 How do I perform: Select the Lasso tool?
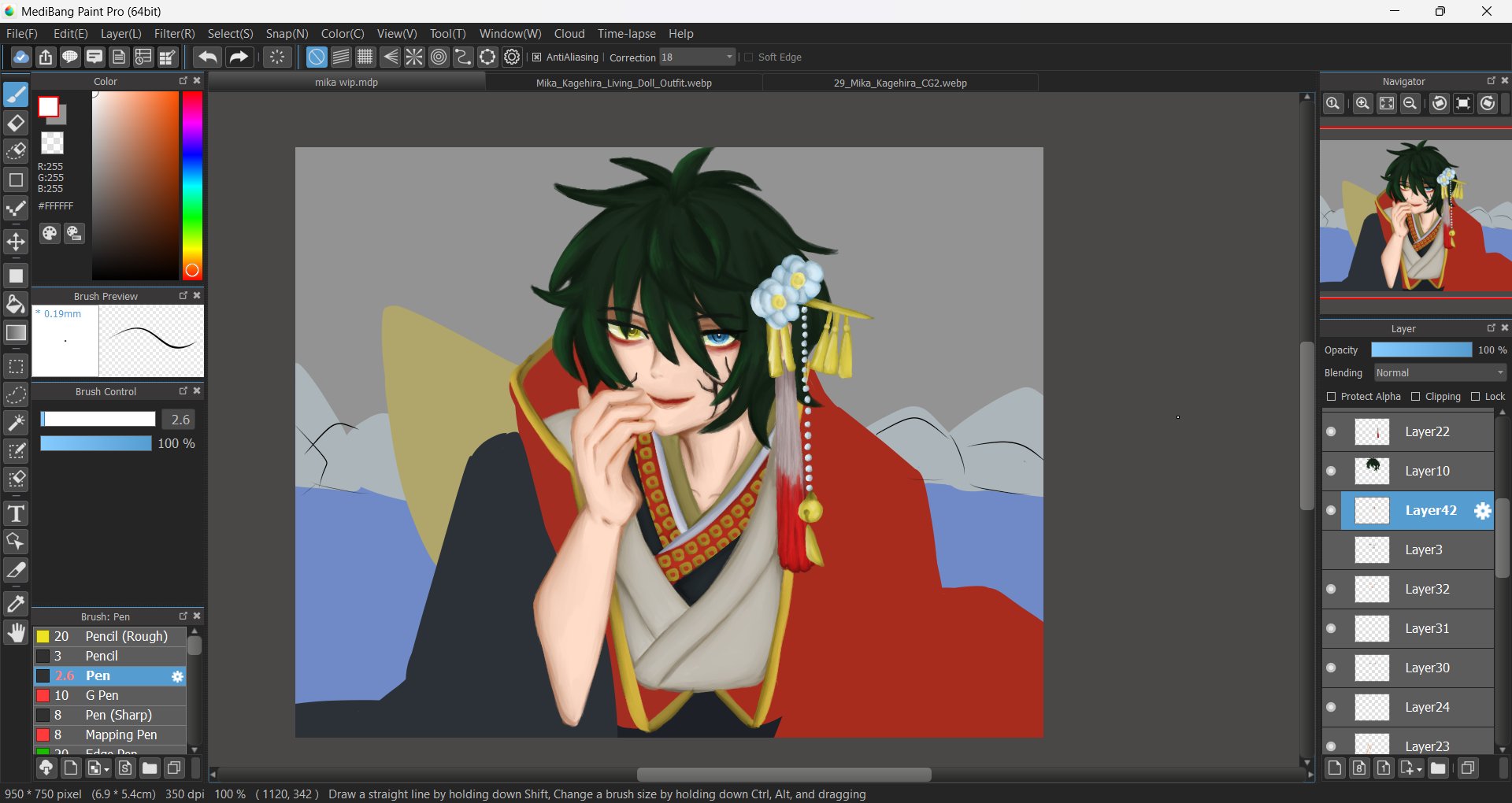tap(16, 394)
